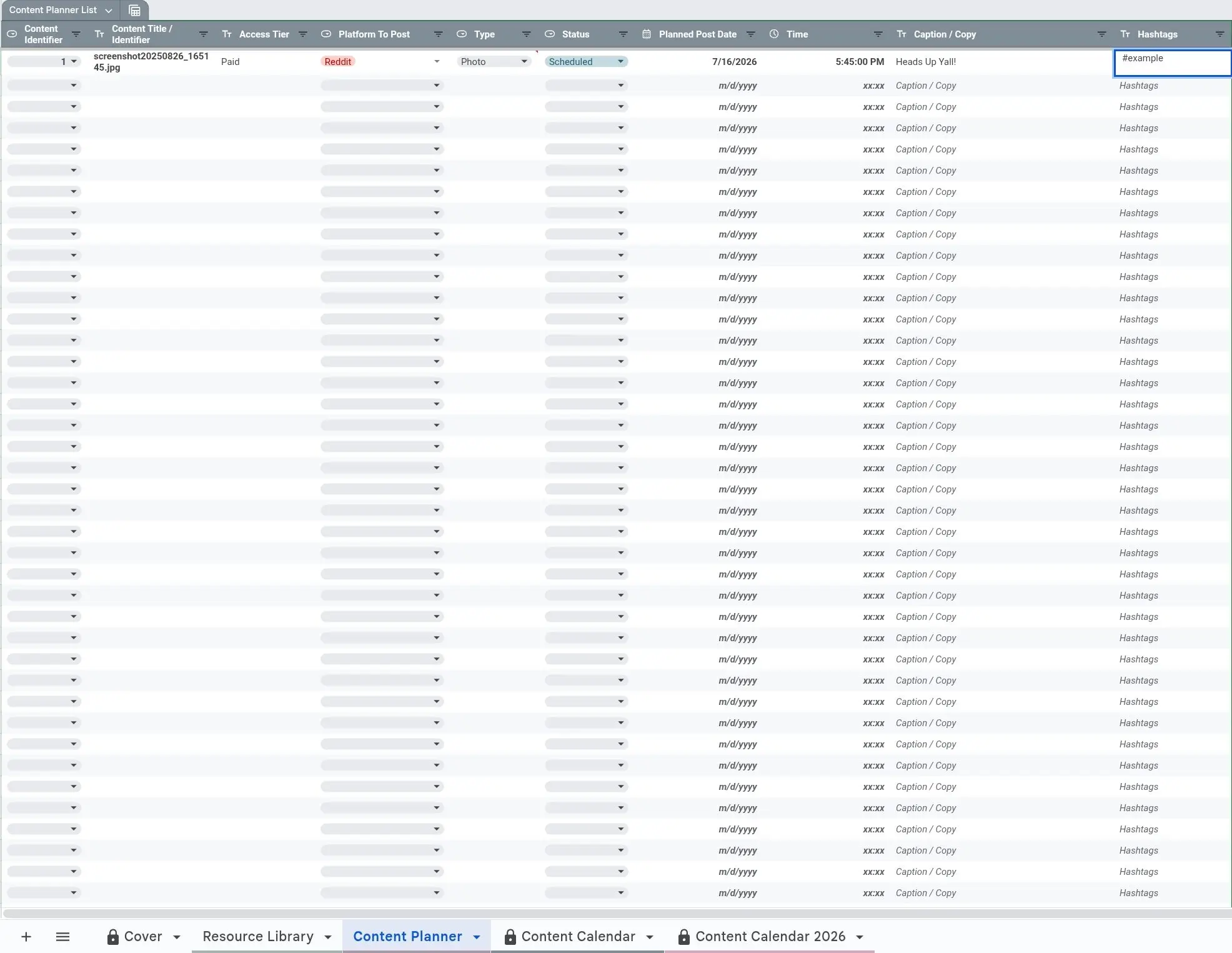
Task: Open the Photo type dropdown
Action: click(x=524, y=61)
